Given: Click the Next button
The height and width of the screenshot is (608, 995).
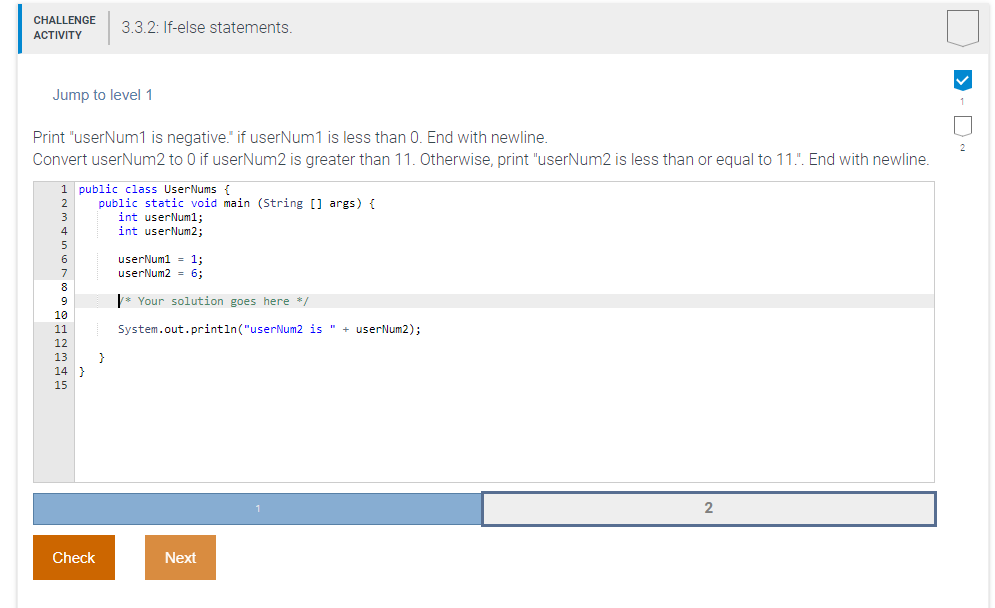Looking at the screenshot, I should pos(180,557).
